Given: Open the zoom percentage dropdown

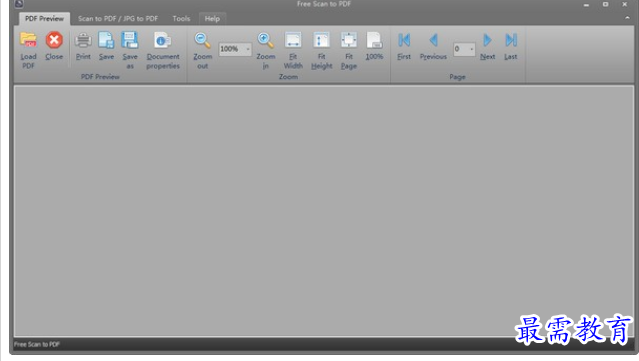Looking at the screenshot, I should coord(248,49).
